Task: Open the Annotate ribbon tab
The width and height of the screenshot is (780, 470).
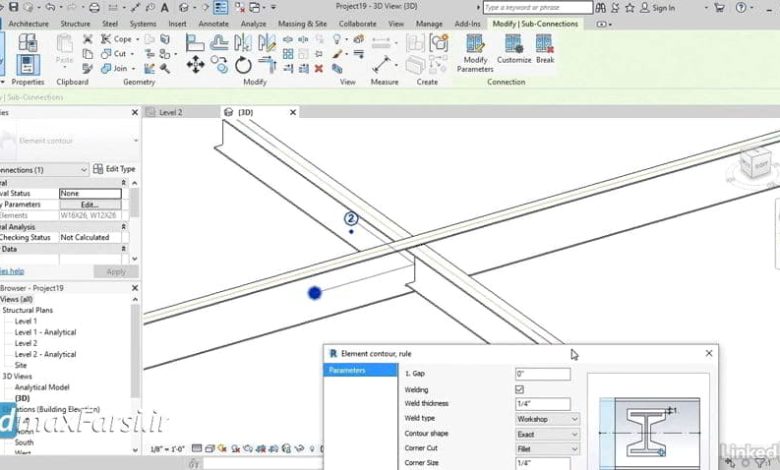Action: (x=213, y=23)
